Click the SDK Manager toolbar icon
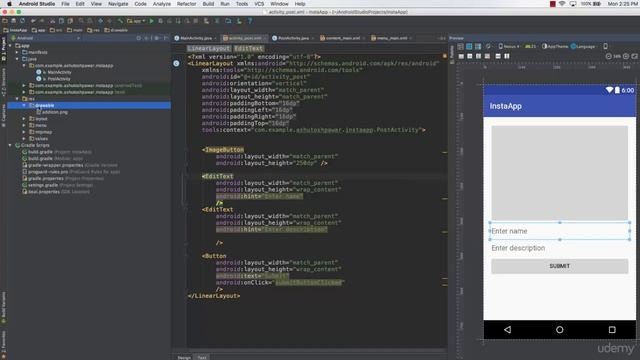Image resolution: width=640 pixels, height=360 pixels. click(x=239, y=21)
